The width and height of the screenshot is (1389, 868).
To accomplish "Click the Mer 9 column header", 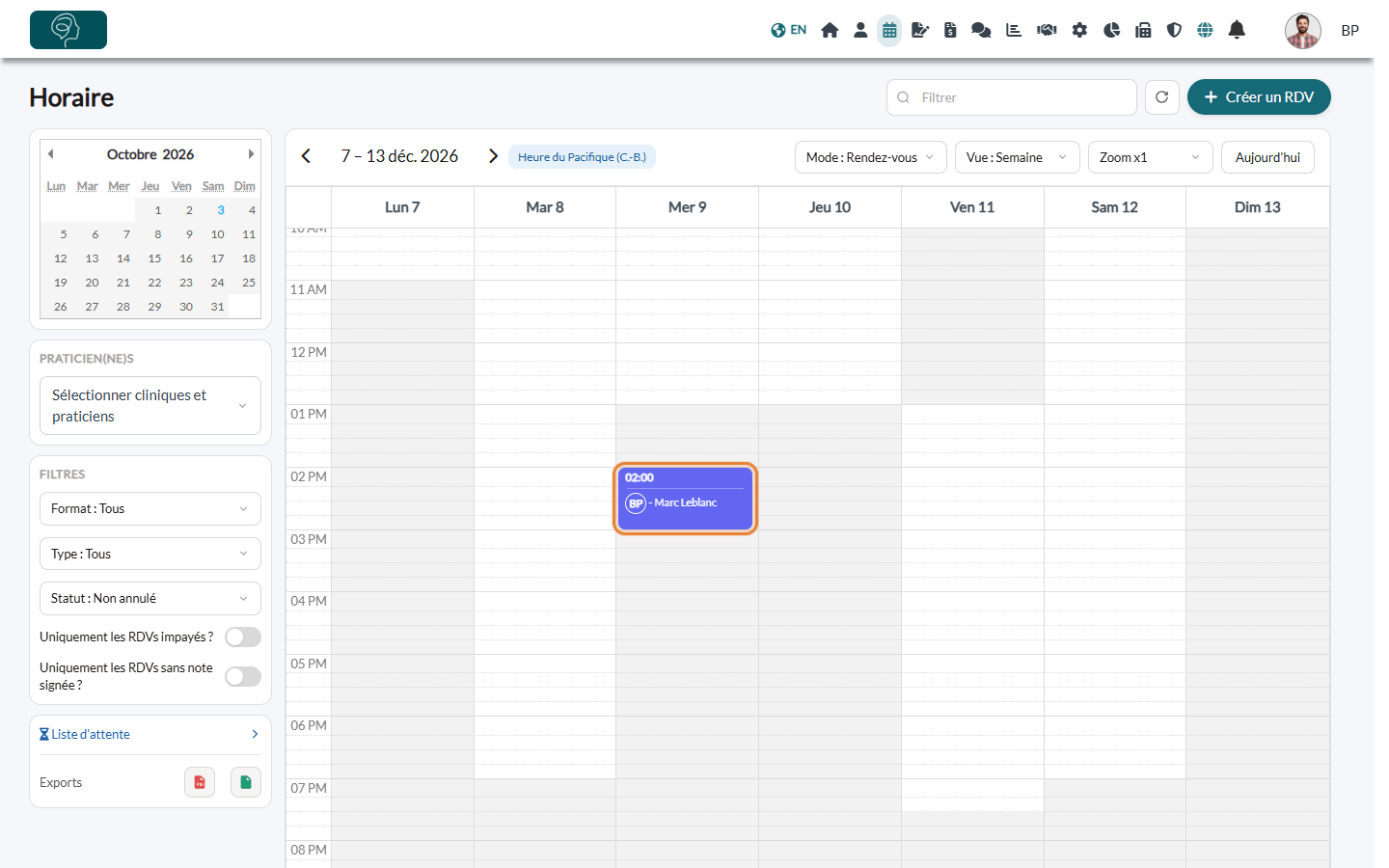I will pos(688,207).
